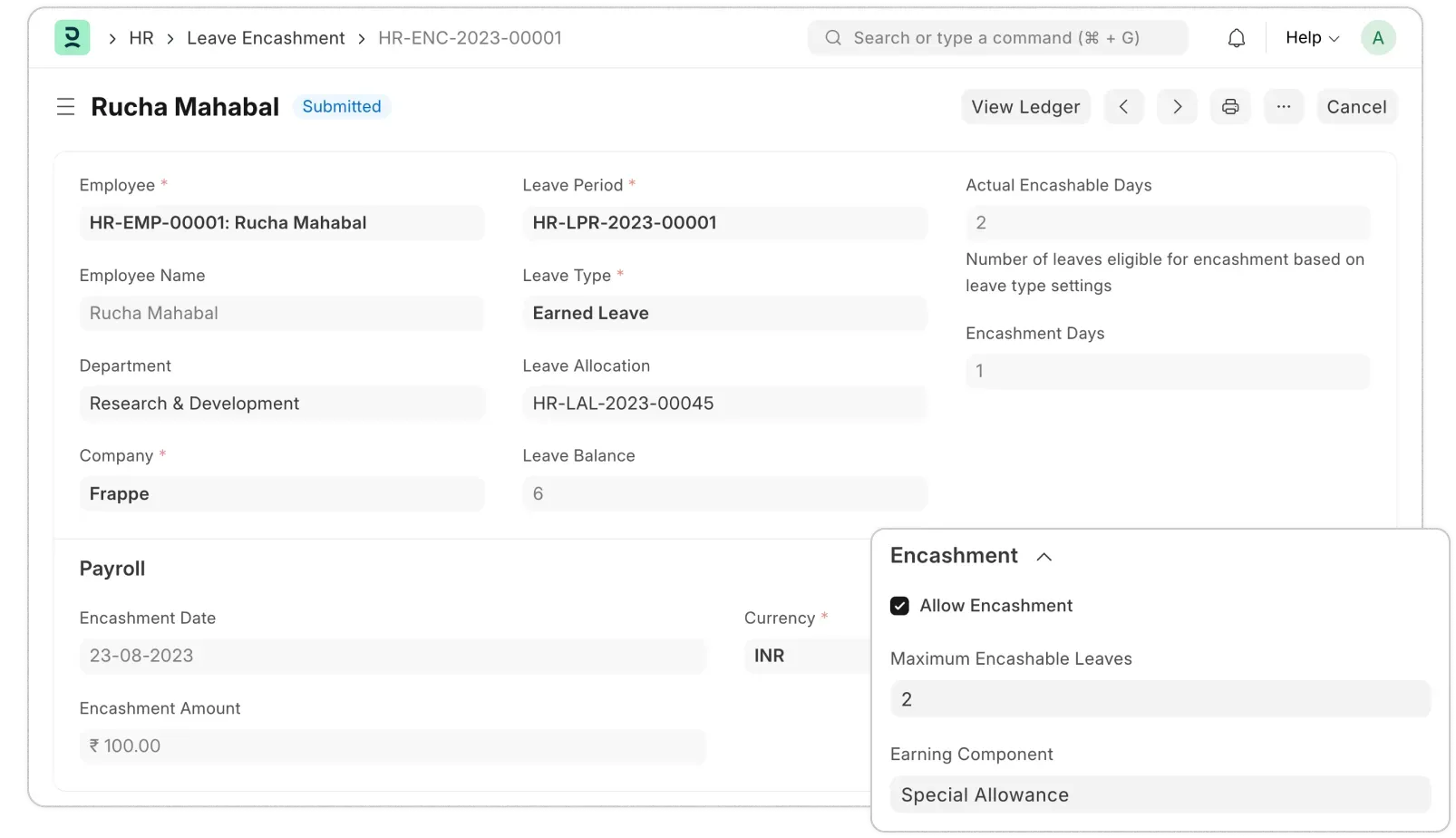
Task: Select the Earning Component field
Action: (x=1160, y=794)
